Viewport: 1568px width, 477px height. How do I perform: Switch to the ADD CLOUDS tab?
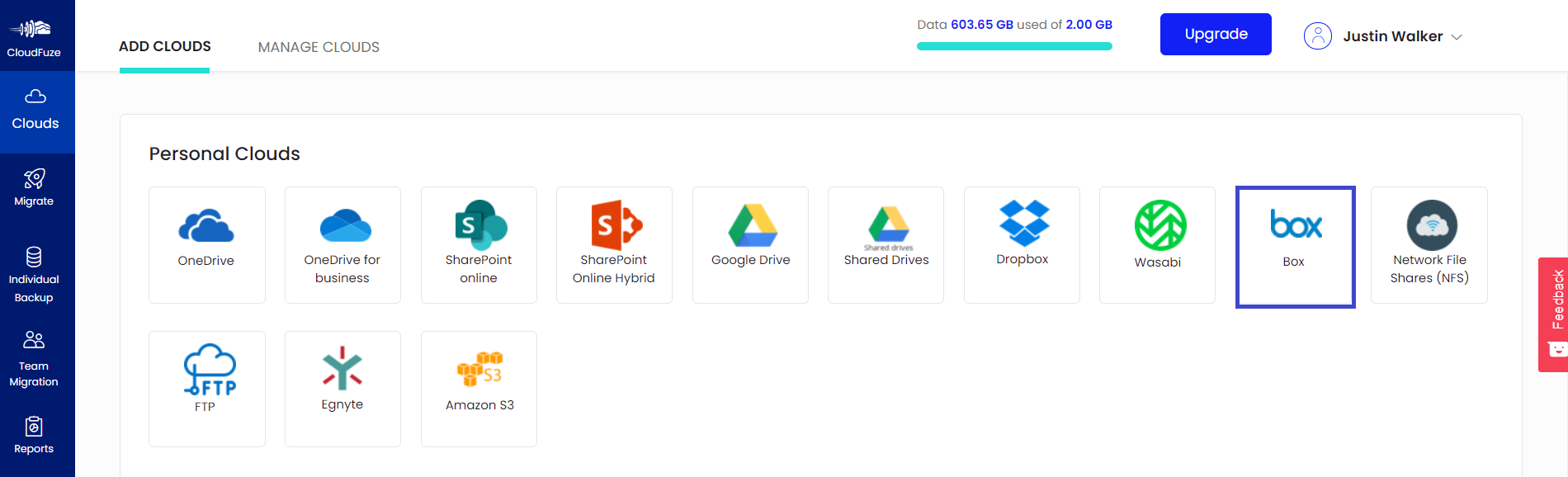pyautogui.click(x=165, y=47)
